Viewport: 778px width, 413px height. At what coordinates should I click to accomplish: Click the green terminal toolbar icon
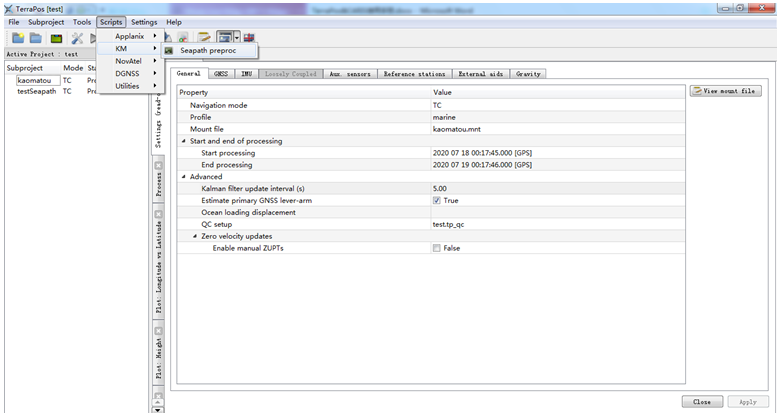pos(57,38)
